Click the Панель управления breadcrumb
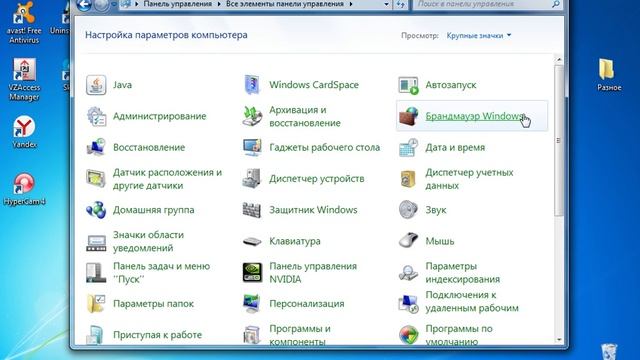Viewport: 640px width, 360px height. (178, 4)
